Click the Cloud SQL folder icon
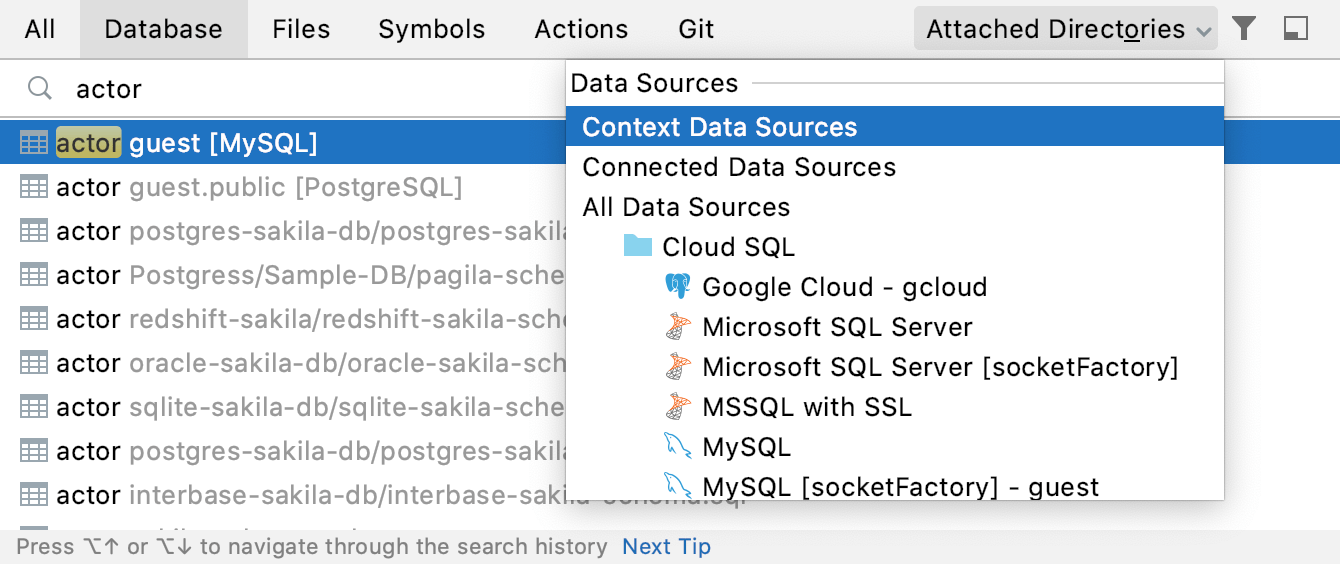The height and width of the screenshot is (564, 1340). pyautogui.click(x=638, y=246)
